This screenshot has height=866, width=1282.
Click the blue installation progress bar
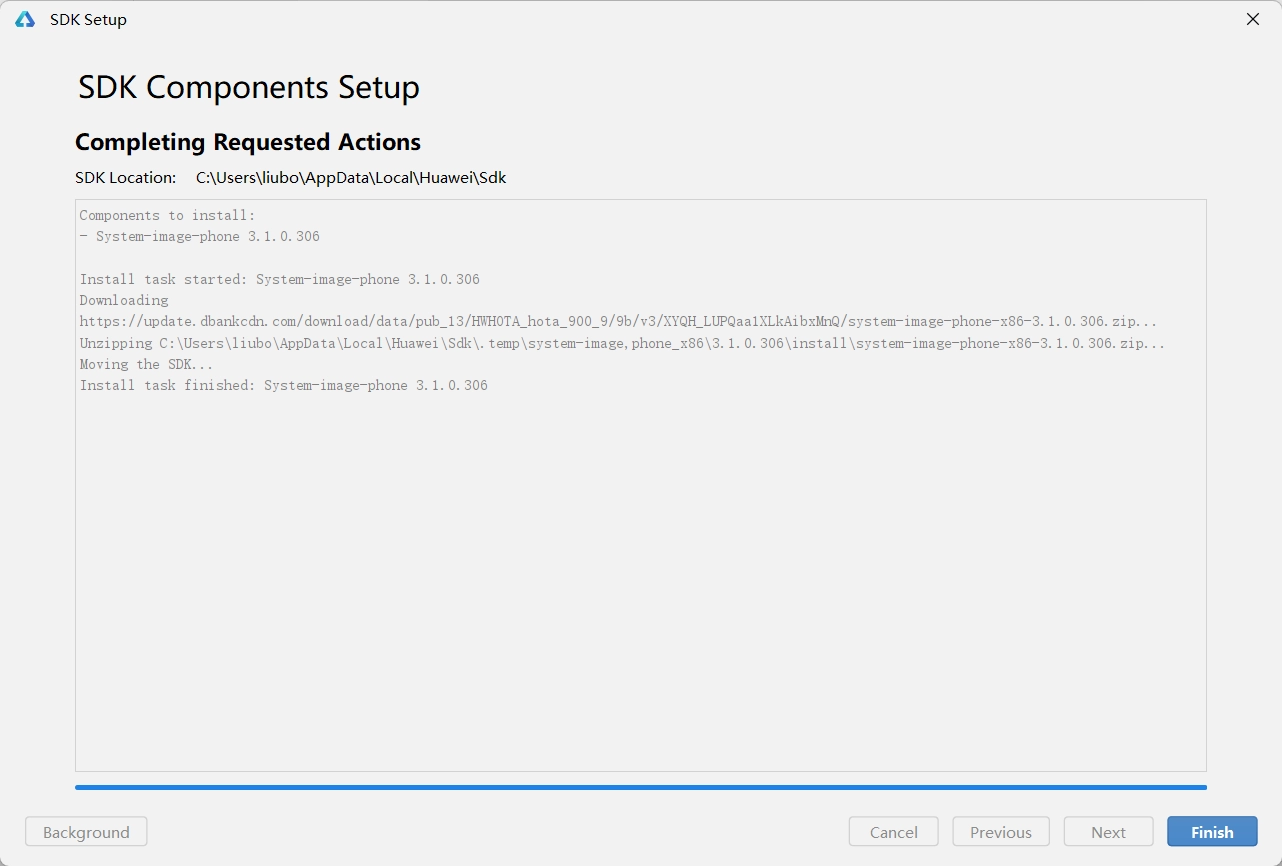tap(640, 787)
